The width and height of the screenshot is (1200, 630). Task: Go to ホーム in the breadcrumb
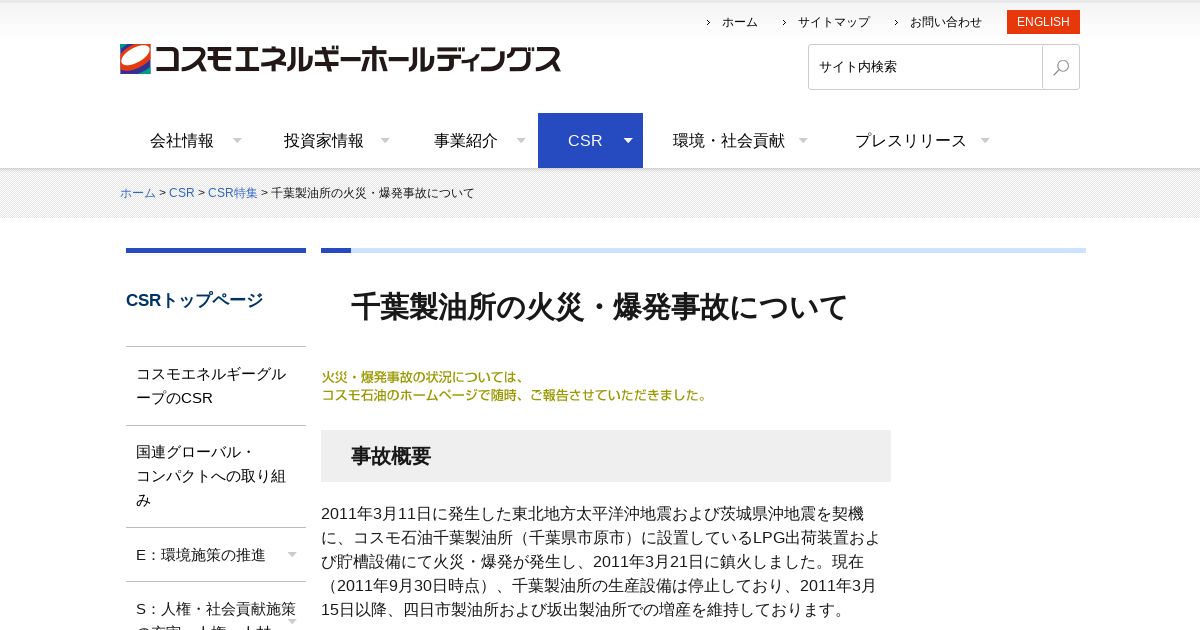pyautogui.click(x=138, y=193)
